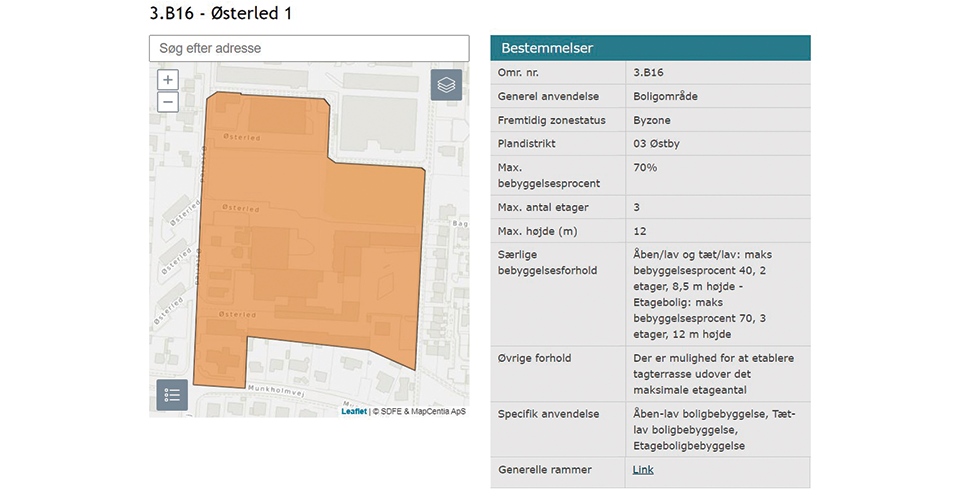Click the 'Omr. nr.' label
The image size is (960, 500).
tap(518, 72)
